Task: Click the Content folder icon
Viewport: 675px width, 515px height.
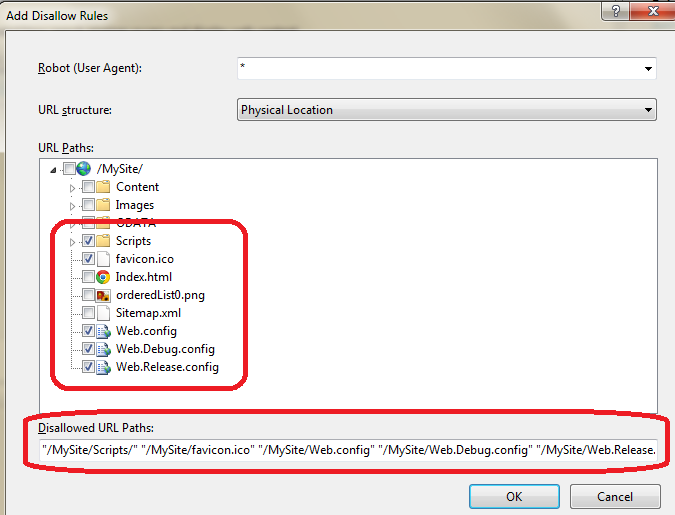Action: 103,187
